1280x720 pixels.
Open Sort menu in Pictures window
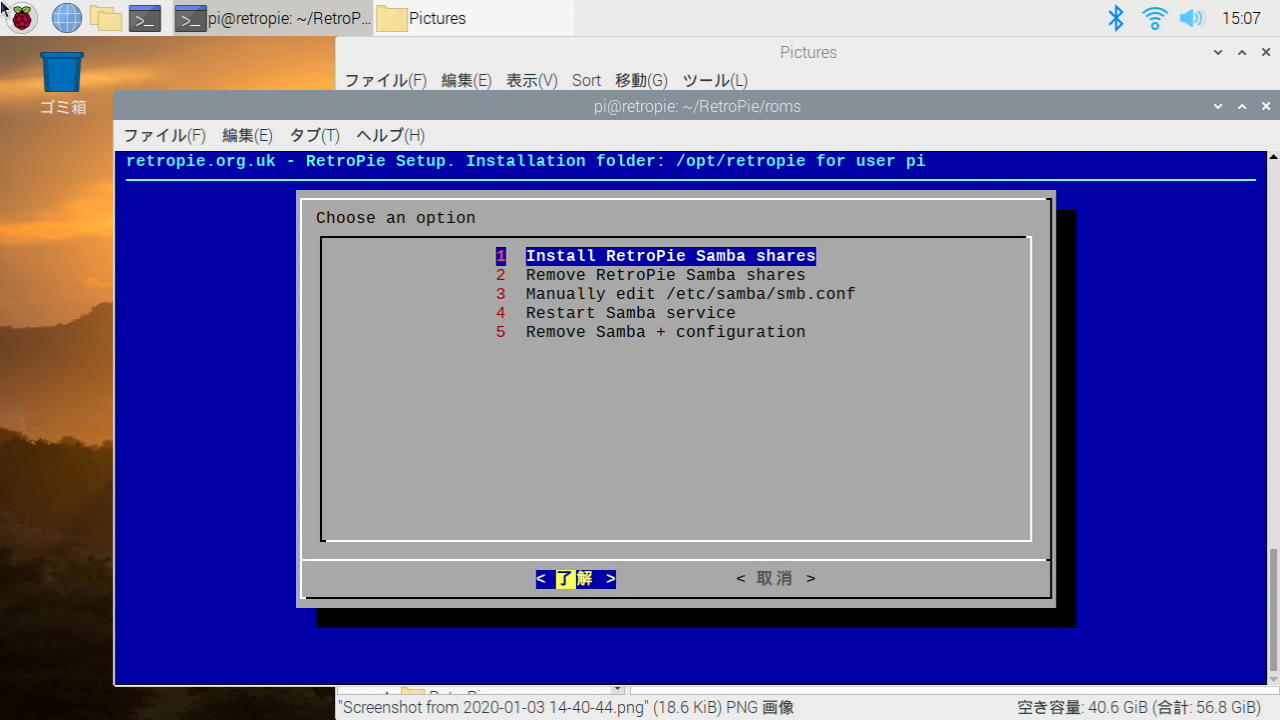coord(586,80)
